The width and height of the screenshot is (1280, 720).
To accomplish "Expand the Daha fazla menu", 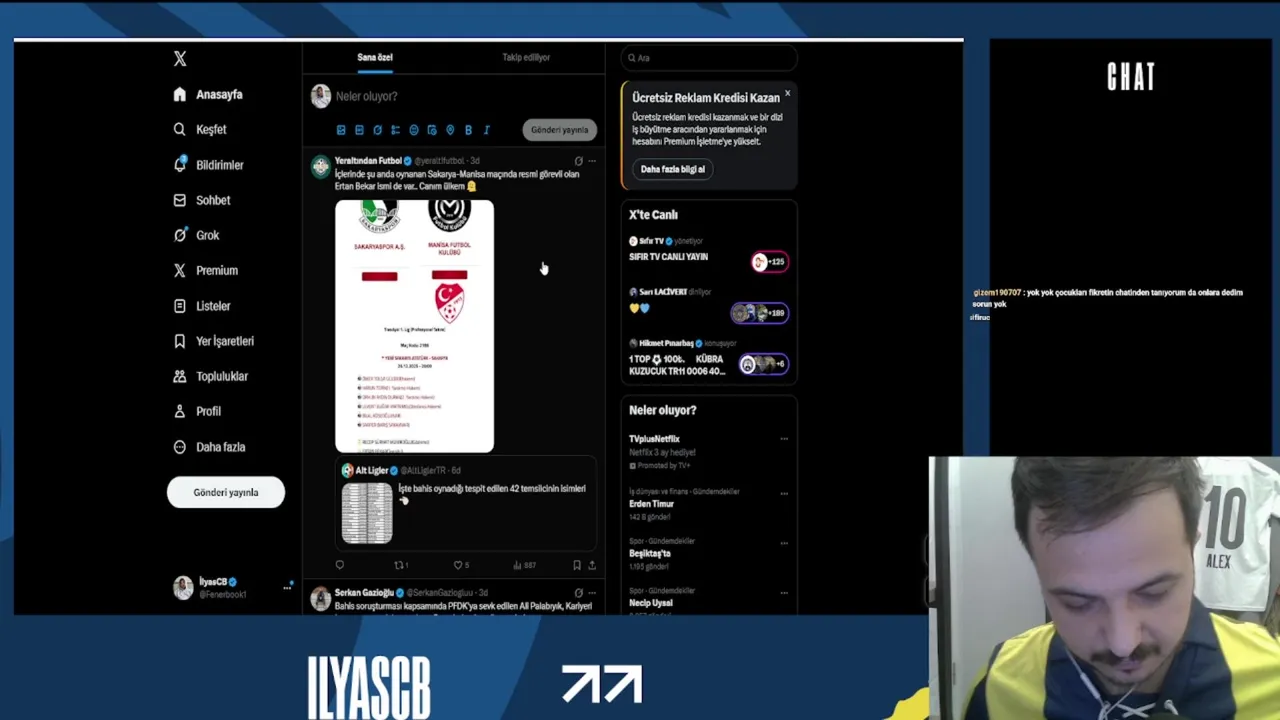I will (x=209, y=447).
